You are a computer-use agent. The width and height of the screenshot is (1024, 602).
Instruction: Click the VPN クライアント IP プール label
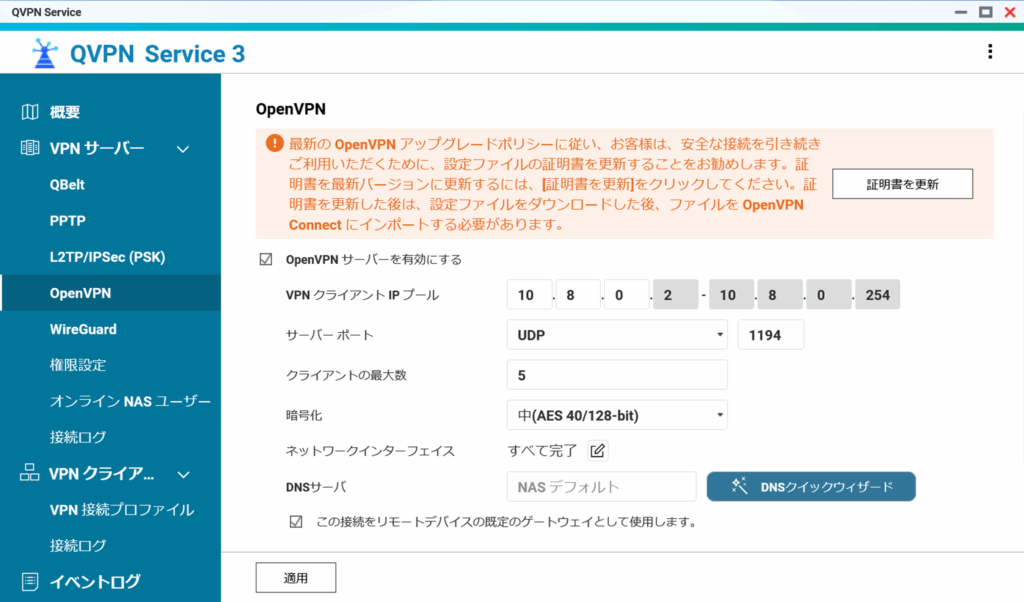coord(362,295)
